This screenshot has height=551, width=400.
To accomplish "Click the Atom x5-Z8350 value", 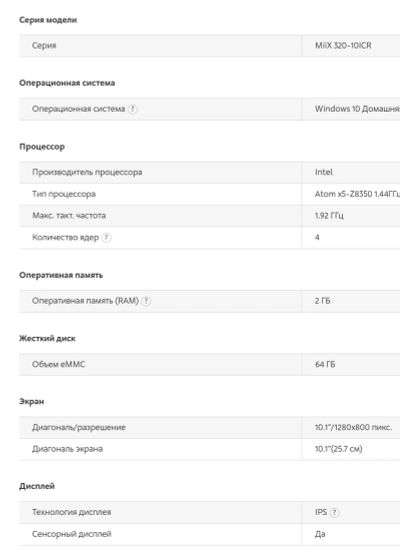I will point(357,194).
